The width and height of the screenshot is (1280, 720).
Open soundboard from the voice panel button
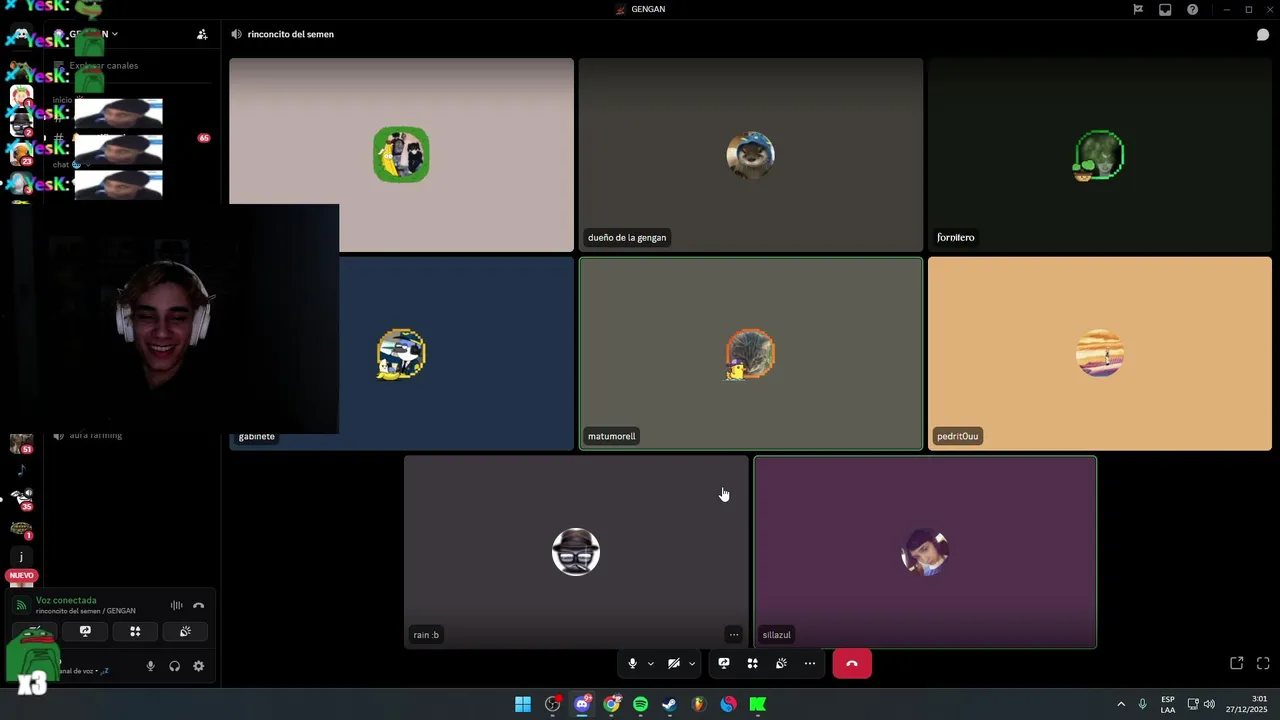pos(185,631)
